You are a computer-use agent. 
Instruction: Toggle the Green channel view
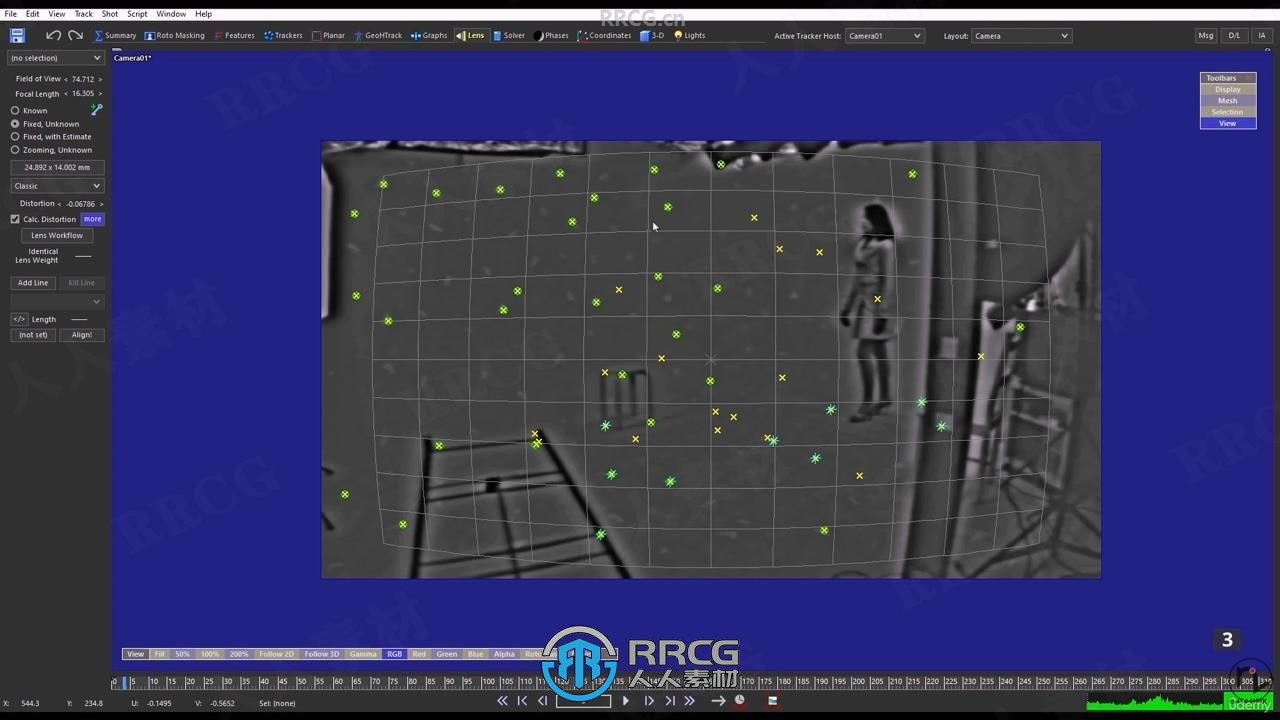[447, 654]
